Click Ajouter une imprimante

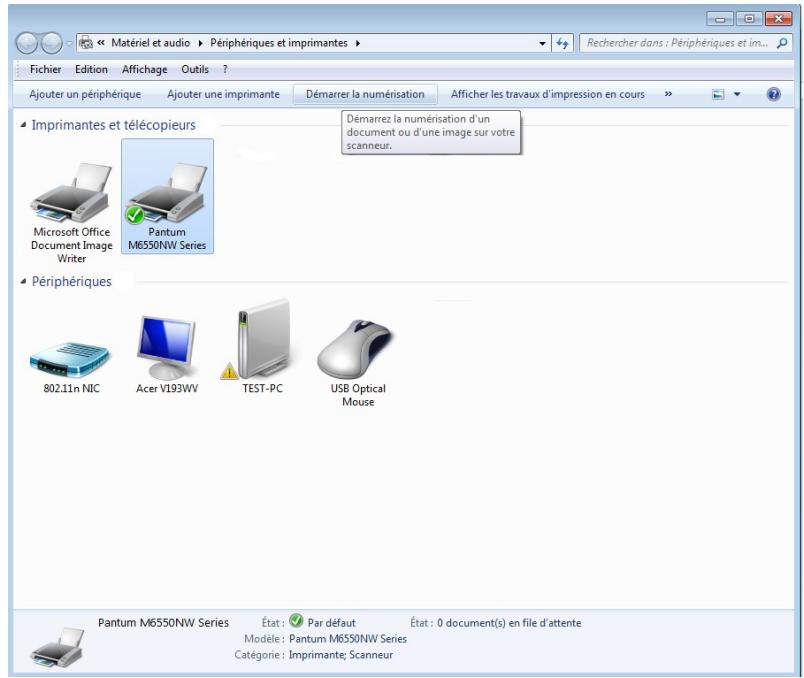pos(223,94)
